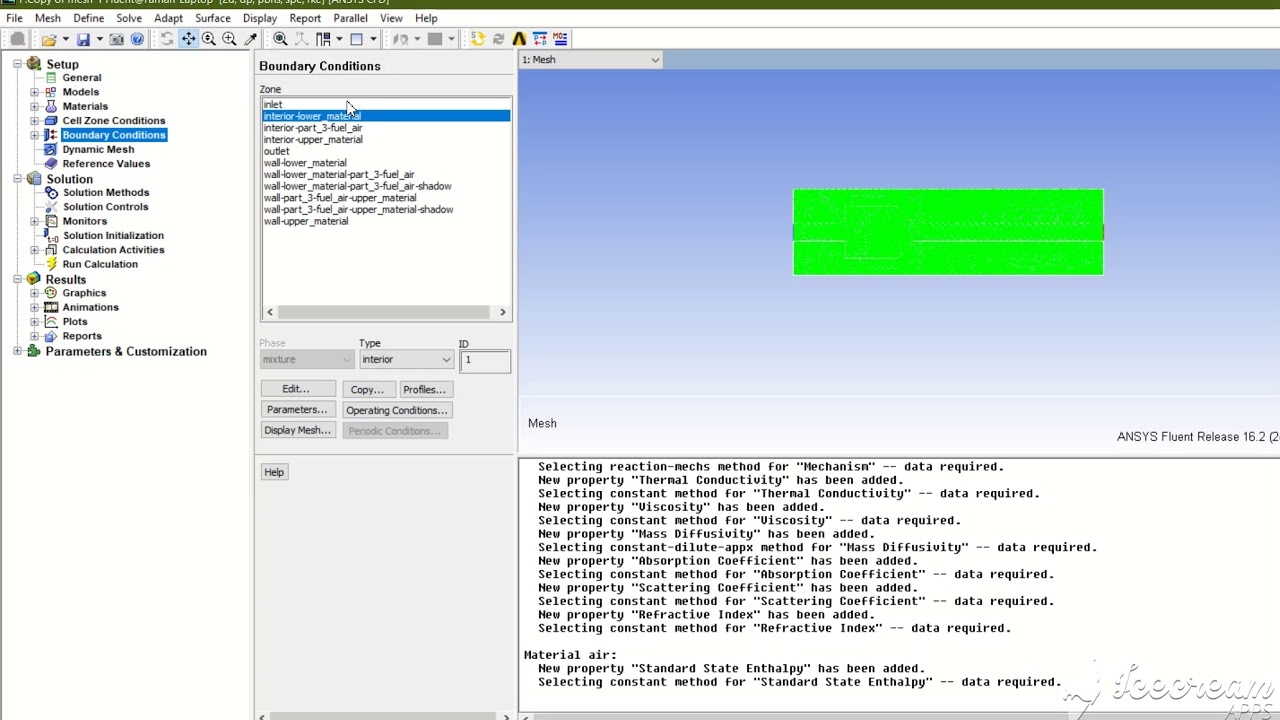The width and height of the screenshot is (1280, 720).
Task: Open the Parallel menu
Action: 350,18
